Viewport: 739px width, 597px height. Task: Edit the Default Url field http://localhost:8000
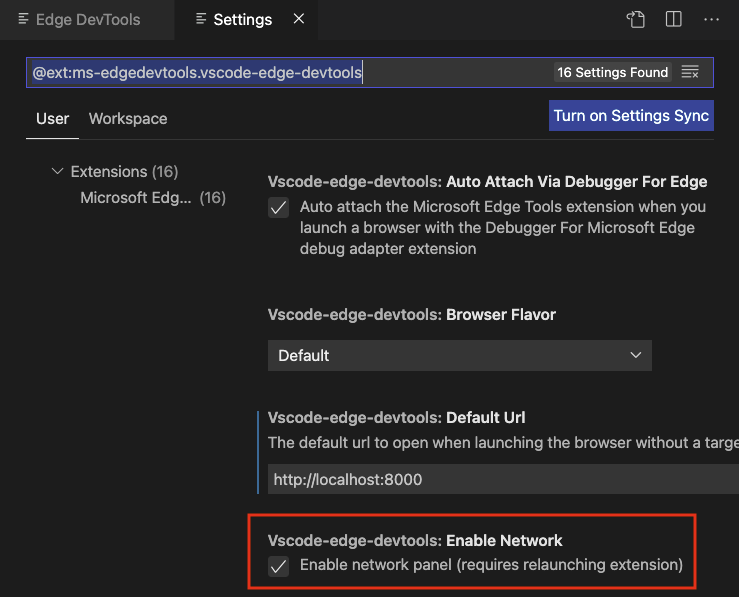(503, 479)
